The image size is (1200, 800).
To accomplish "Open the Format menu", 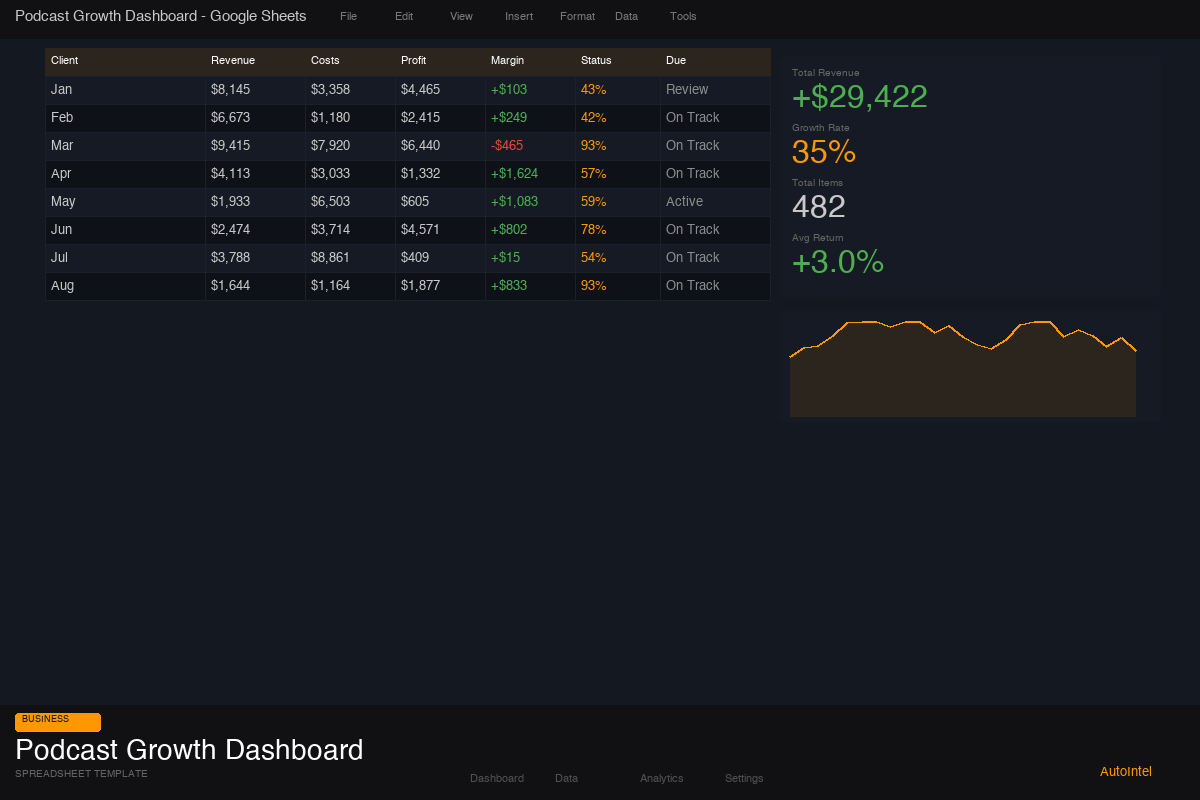I will pos(577,17).
